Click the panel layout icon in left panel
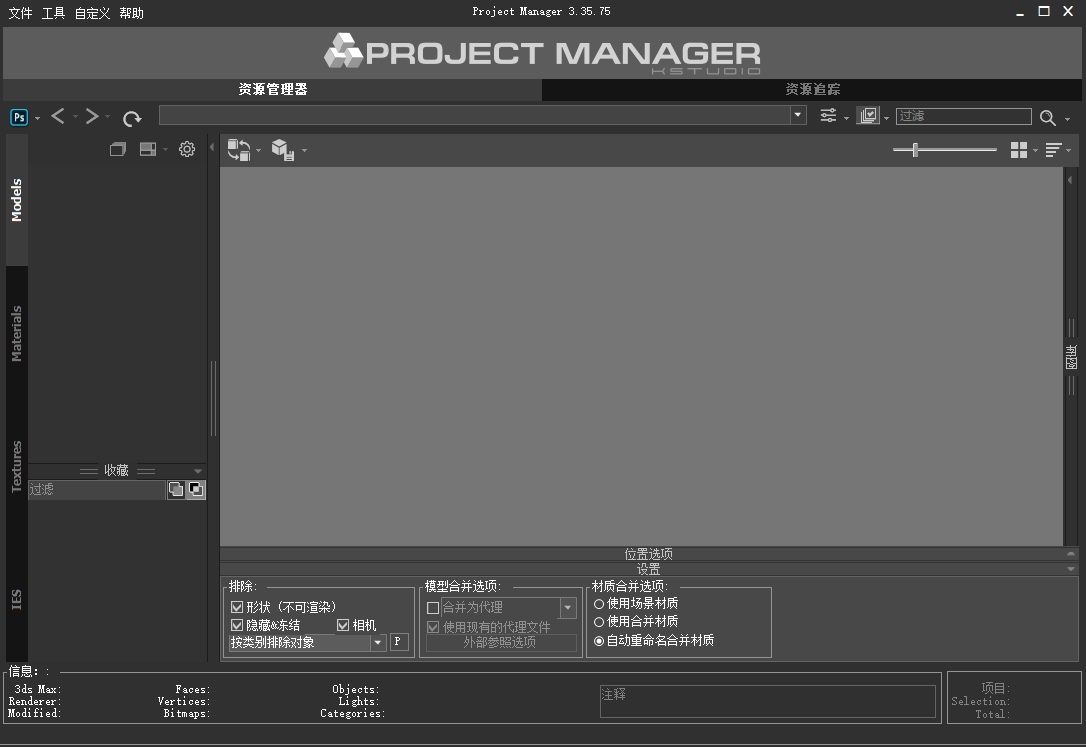Viewport: 1086px width, 747px height. click(x=148, y=149)
